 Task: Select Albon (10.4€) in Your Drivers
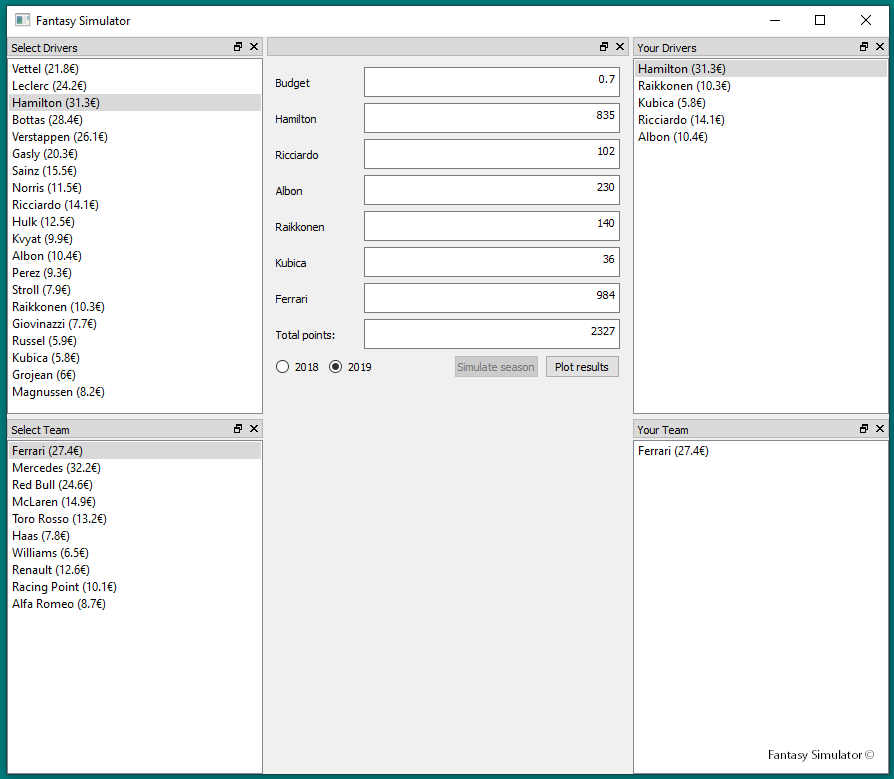[x=761, y=137]
